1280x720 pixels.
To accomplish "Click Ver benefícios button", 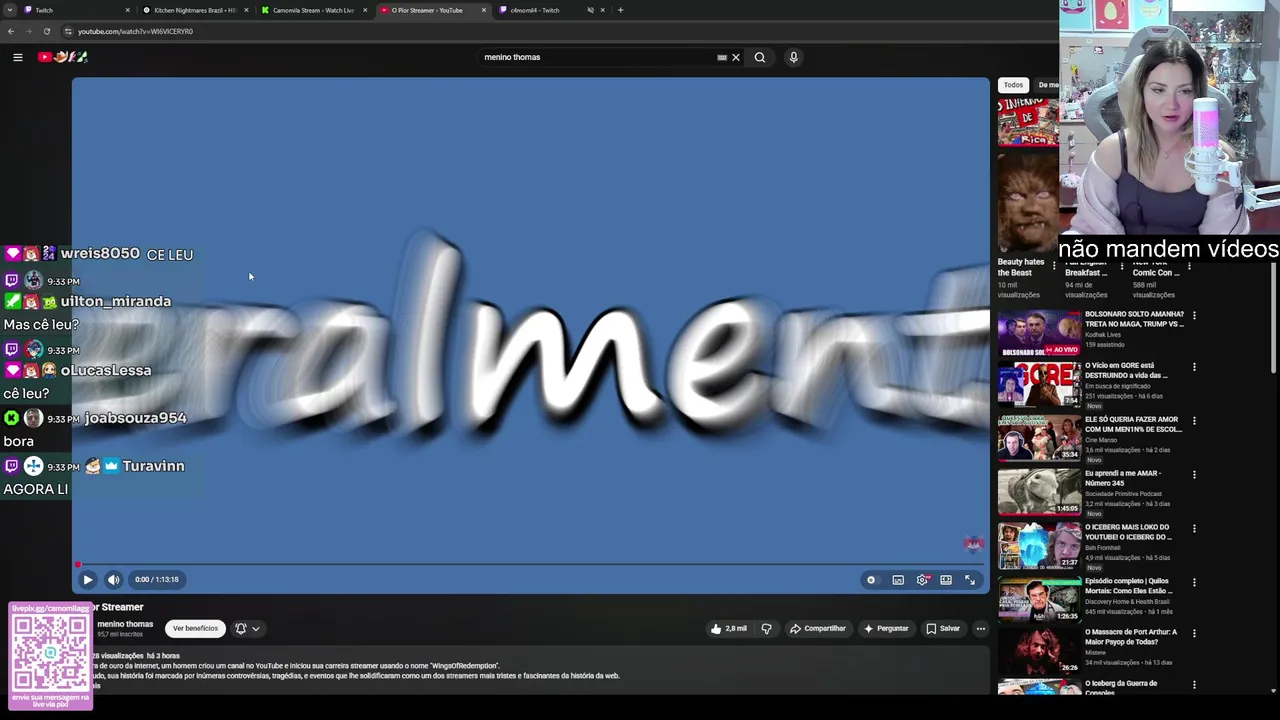I will pyautogui.click(x=195, y=628).
